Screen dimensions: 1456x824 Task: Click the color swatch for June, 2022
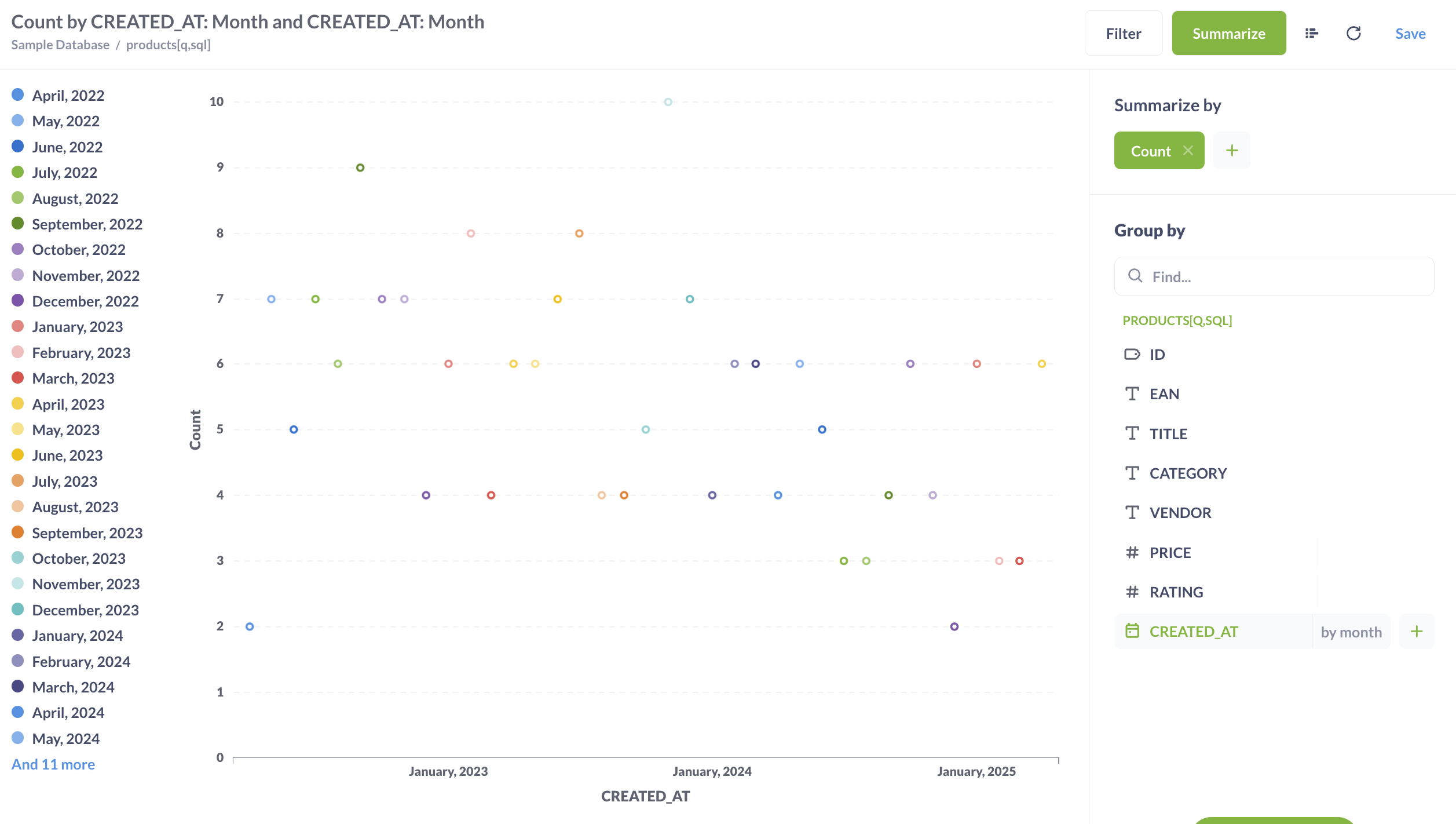point(18,146)
